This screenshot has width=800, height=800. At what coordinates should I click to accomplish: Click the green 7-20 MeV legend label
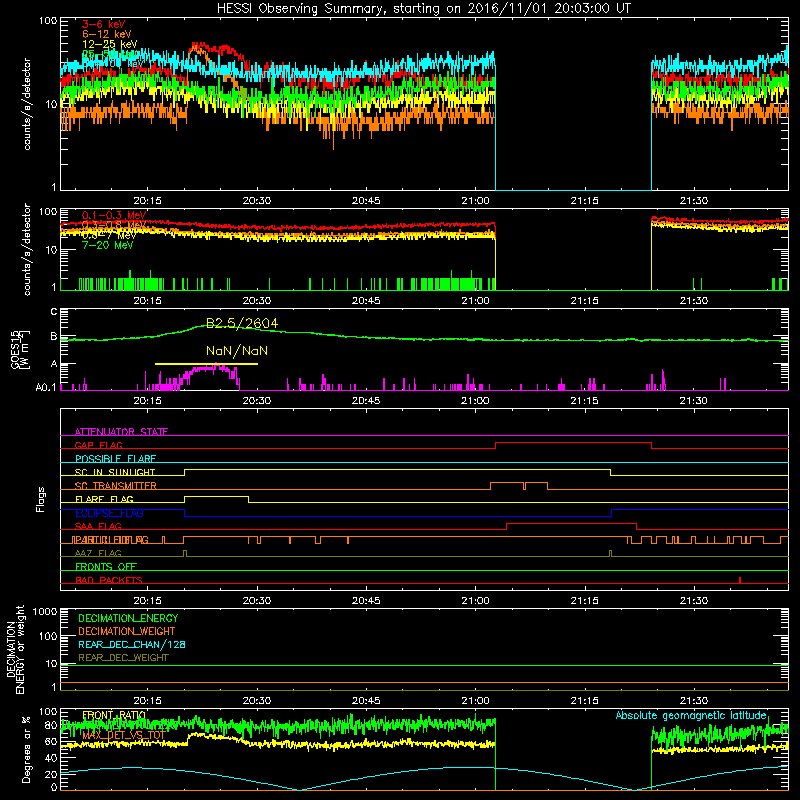108,245
